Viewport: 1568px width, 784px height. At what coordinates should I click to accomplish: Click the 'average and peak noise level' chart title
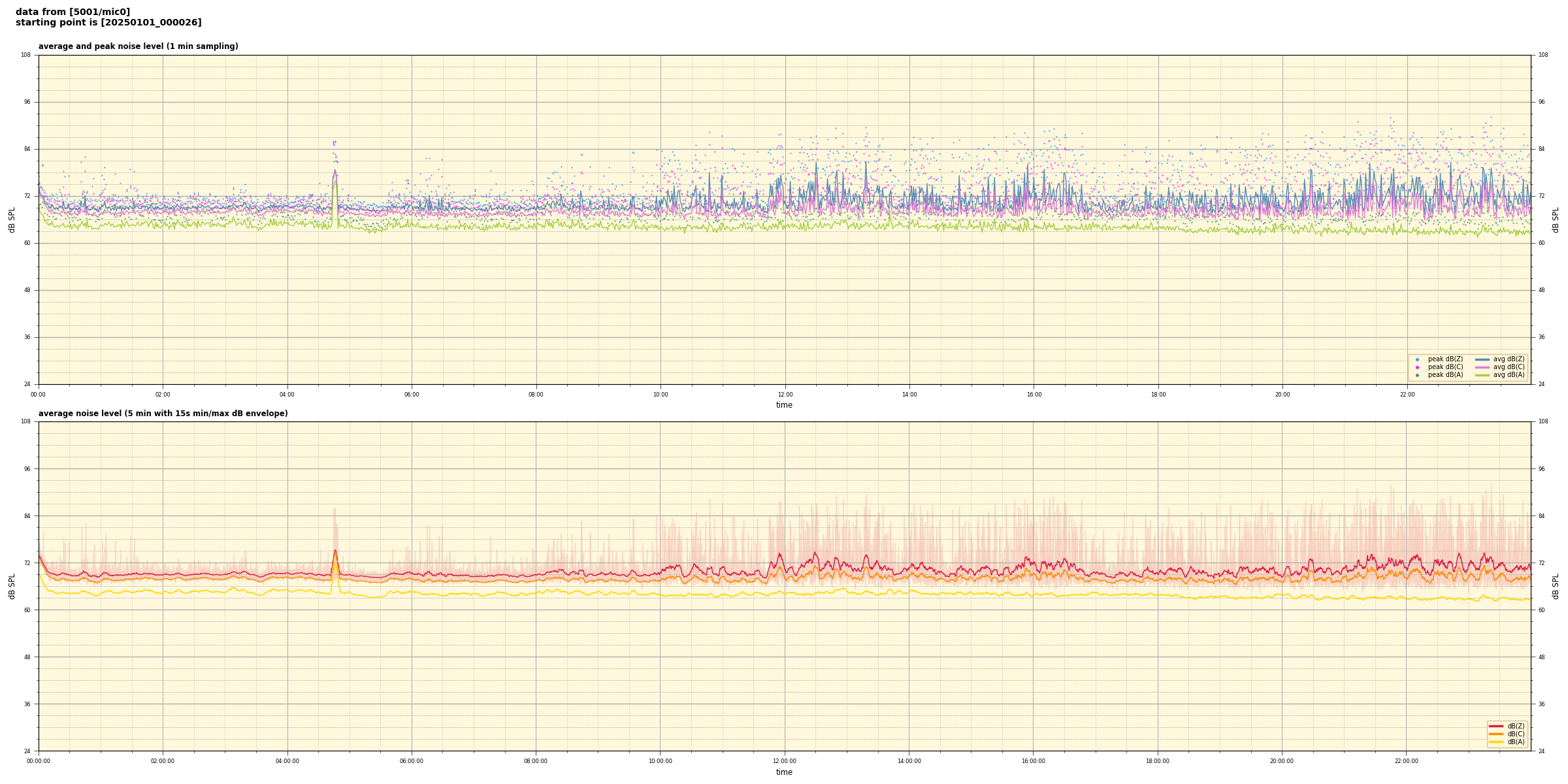click(138, 46)
